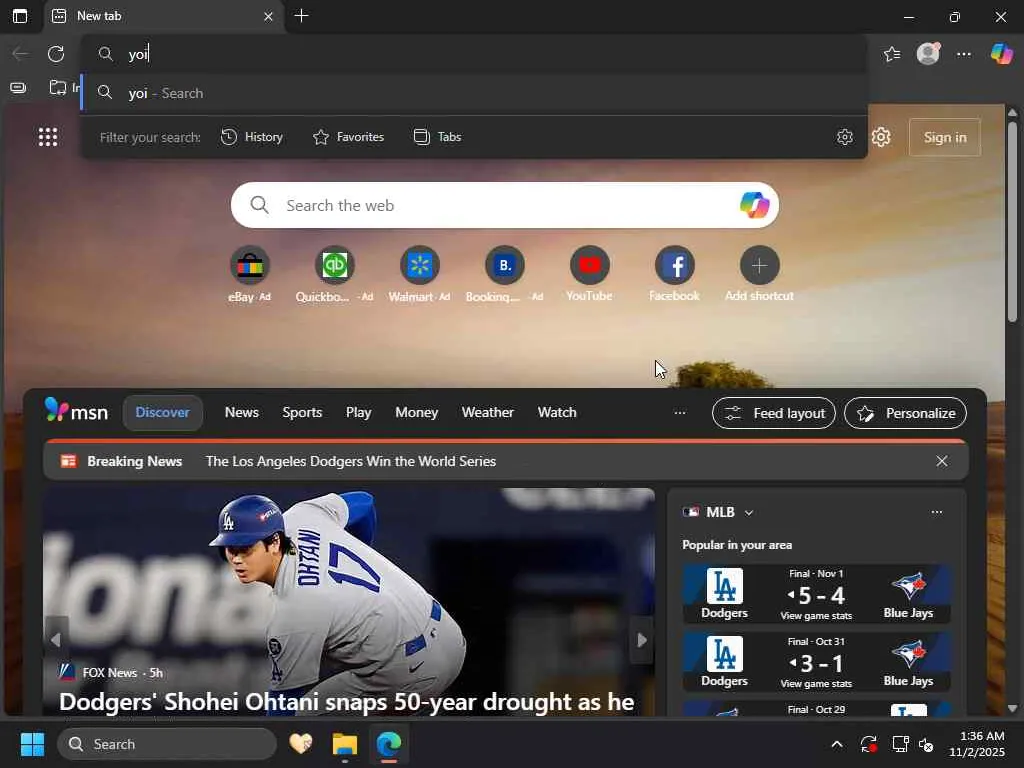Click the Sign in button

click(x=945, y=137)
